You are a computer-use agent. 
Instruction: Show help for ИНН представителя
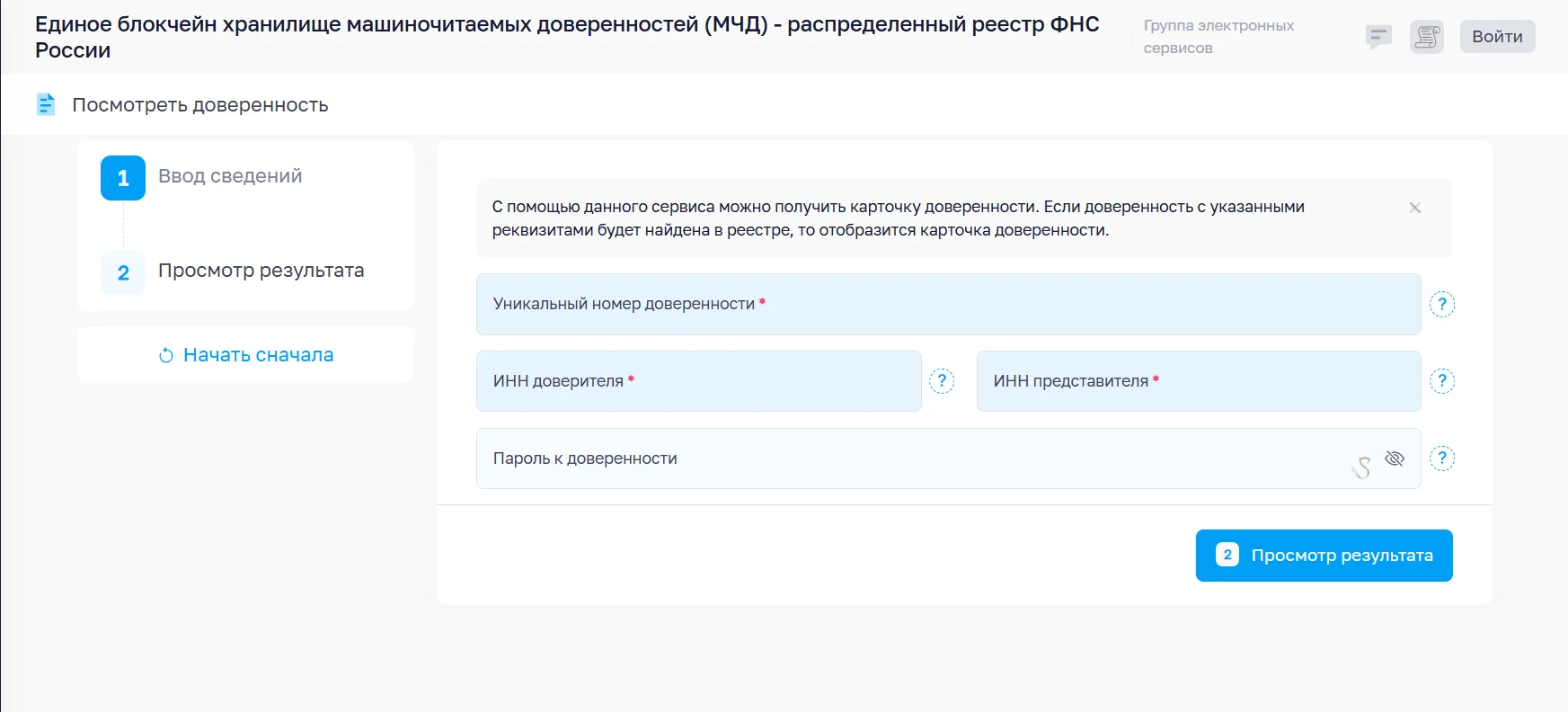[1442, 381]
